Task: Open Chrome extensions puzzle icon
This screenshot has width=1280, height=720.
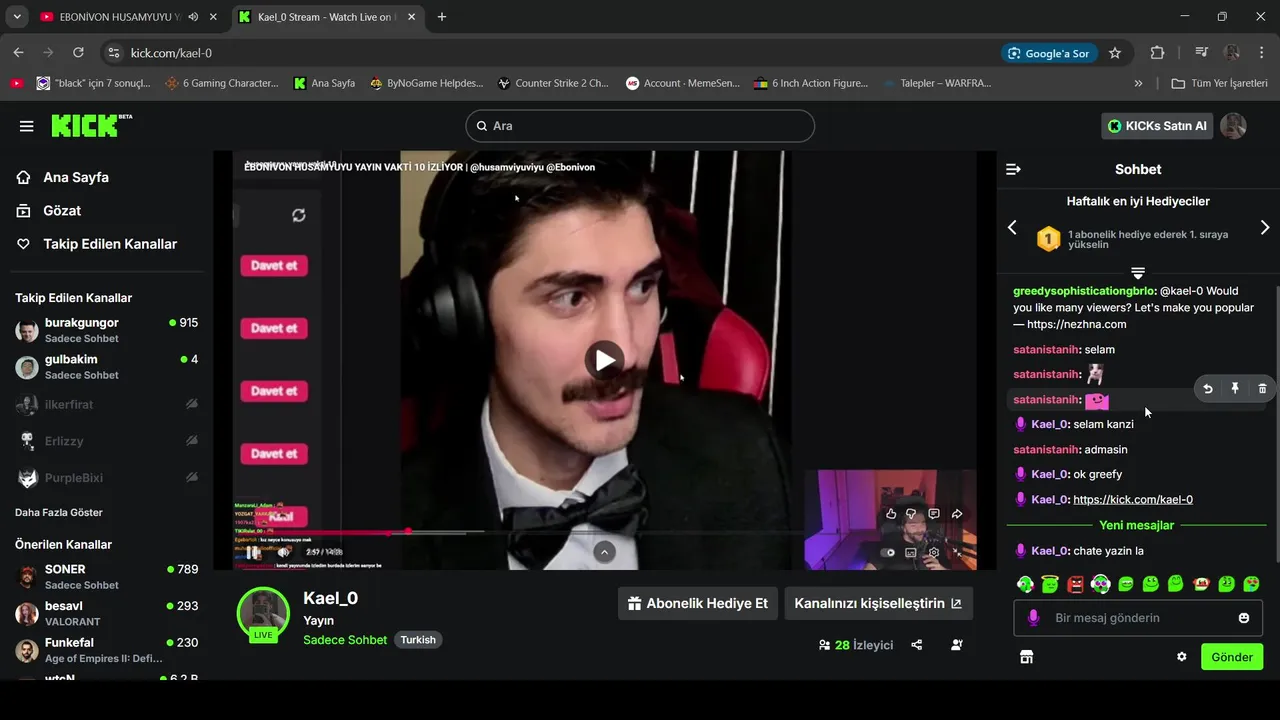Action: (1157, 53)
